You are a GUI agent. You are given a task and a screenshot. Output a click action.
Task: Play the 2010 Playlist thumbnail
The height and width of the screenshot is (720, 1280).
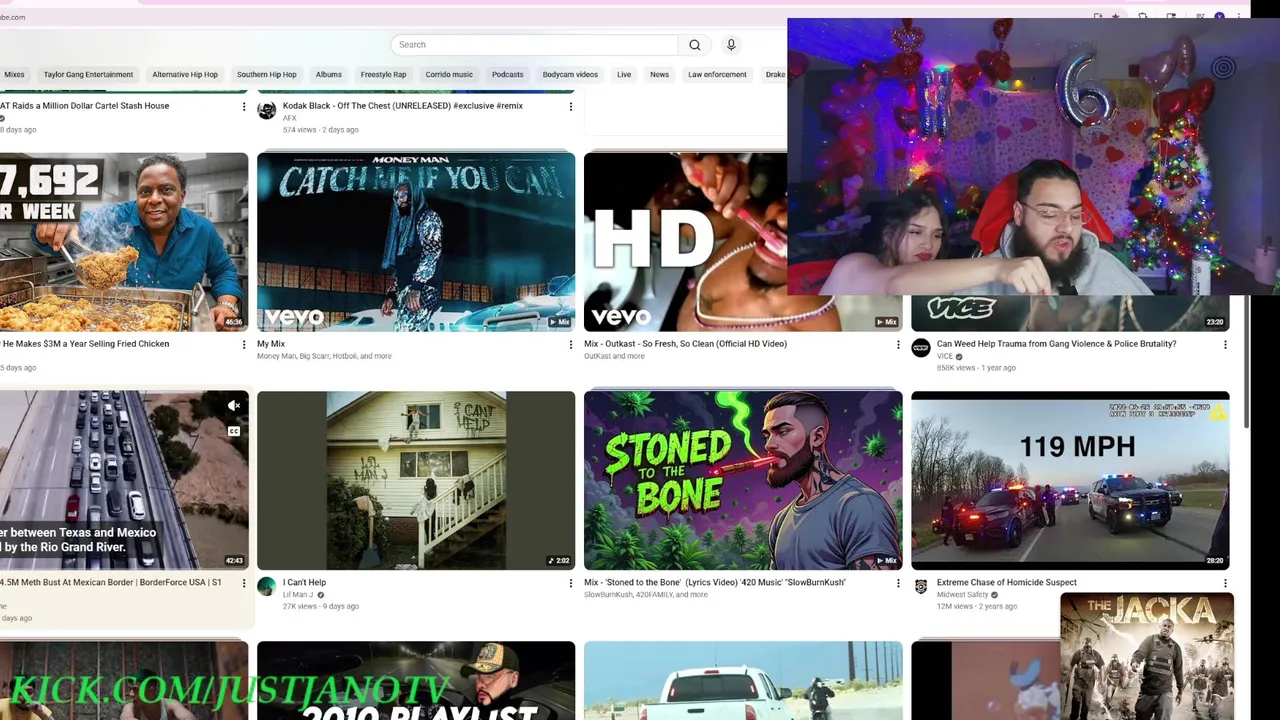click(416, 681)
